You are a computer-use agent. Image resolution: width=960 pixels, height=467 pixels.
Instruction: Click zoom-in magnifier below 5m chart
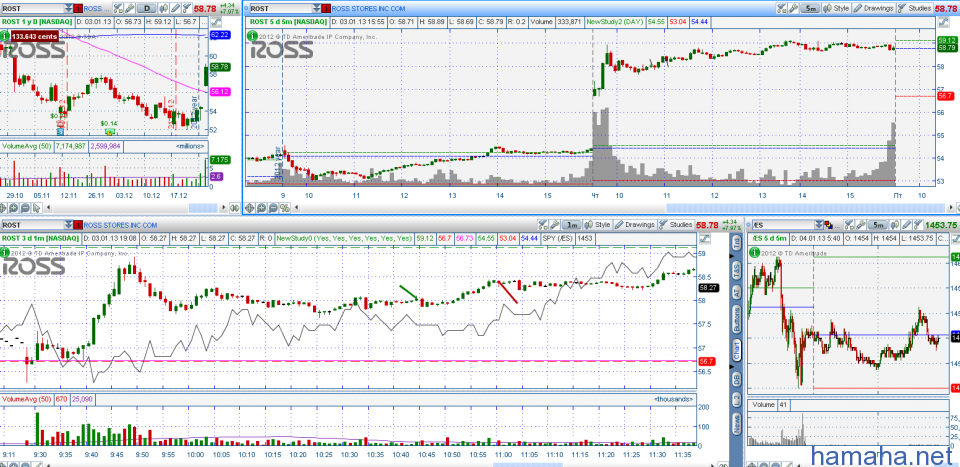(x=261, y=208)
